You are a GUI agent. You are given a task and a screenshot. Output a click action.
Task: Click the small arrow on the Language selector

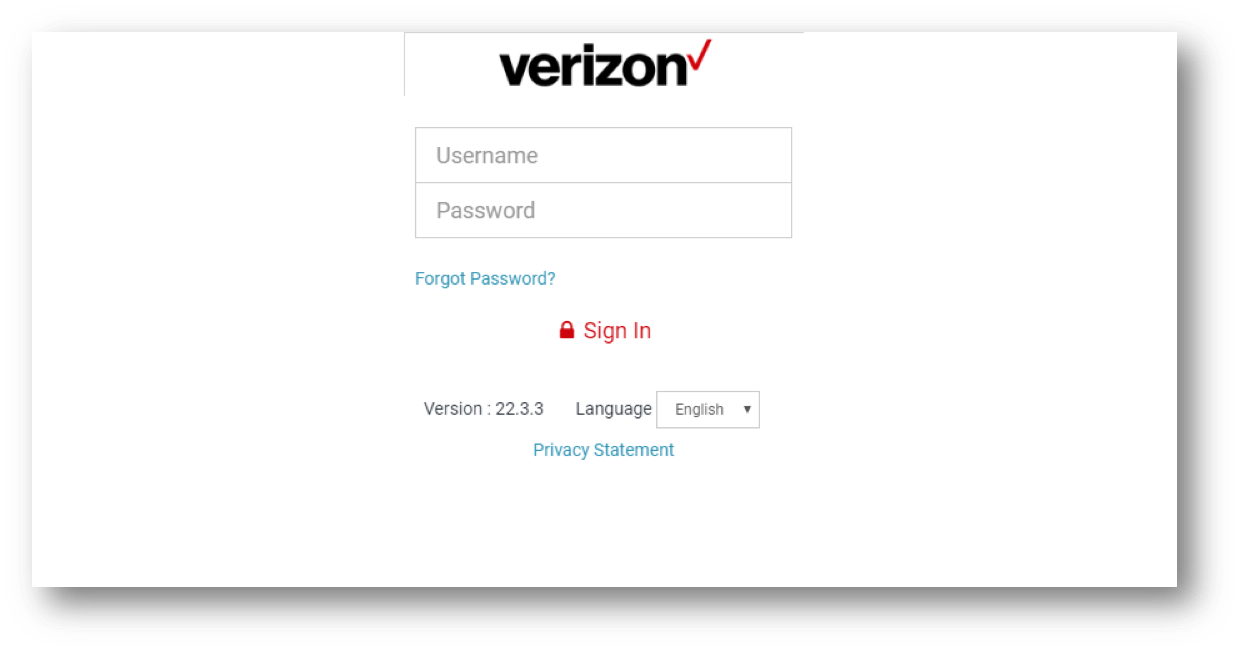click(x=746, y=409)
